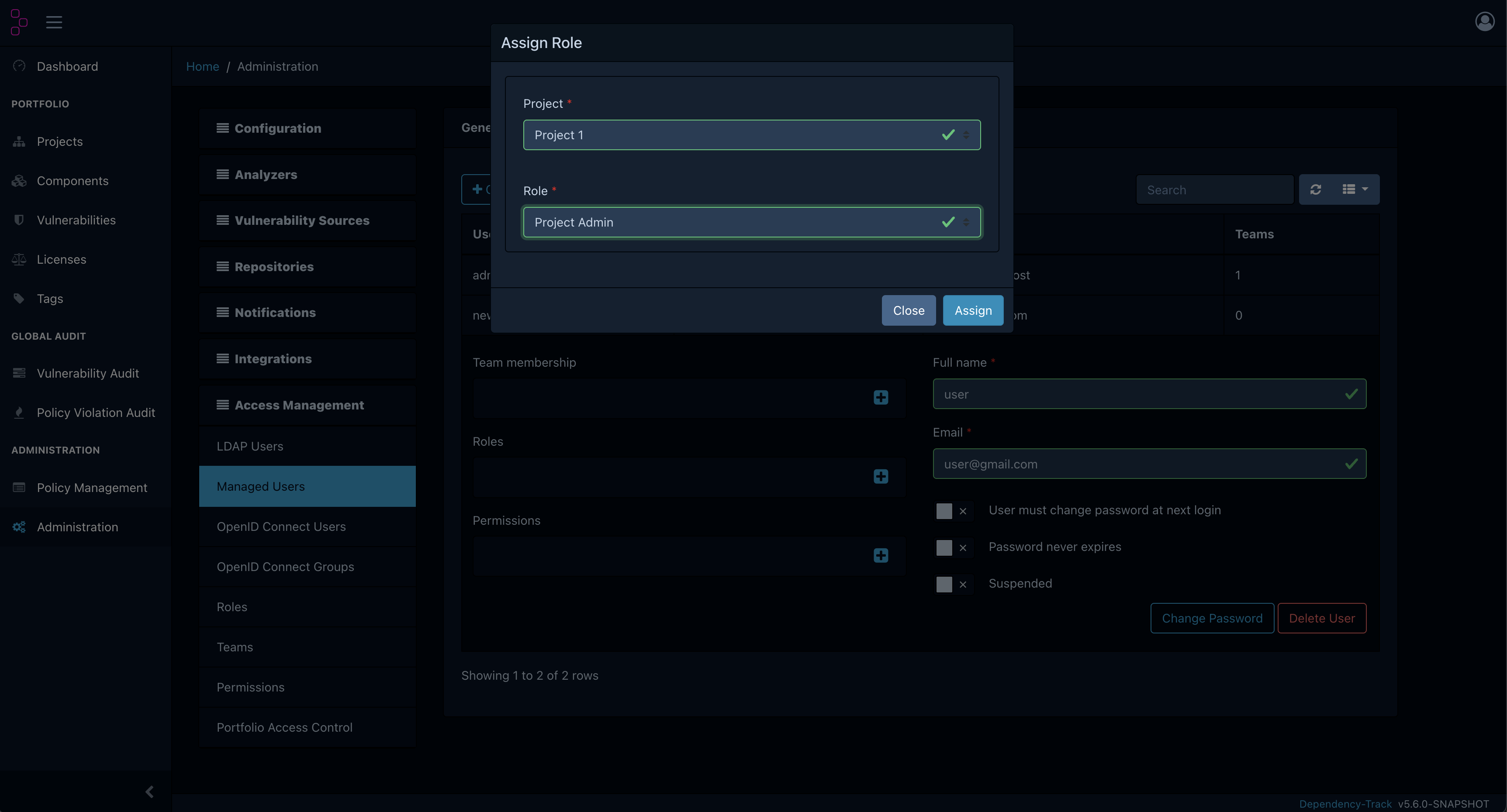1507x812 pixels.
Task: Click the Full name input field
Action: tap(1149, 394)
